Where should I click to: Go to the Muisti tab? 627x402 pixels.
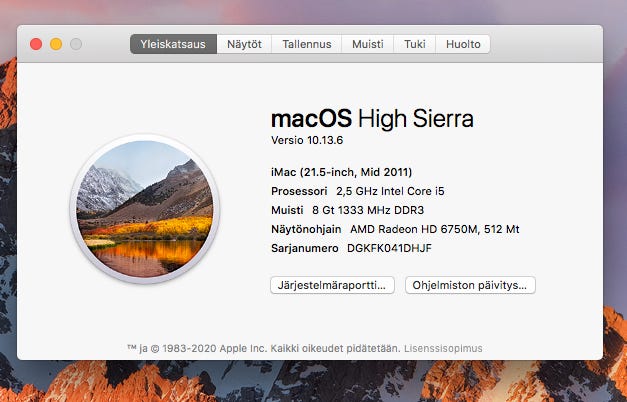367,44
